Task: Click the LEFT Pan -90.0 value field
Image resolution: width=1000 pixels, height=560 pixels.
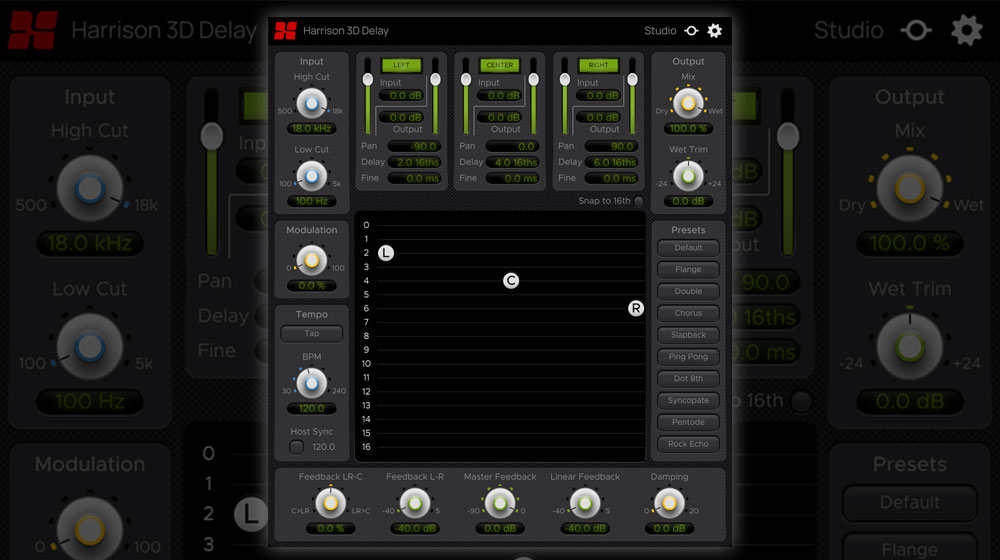Action: coord(414,146)
